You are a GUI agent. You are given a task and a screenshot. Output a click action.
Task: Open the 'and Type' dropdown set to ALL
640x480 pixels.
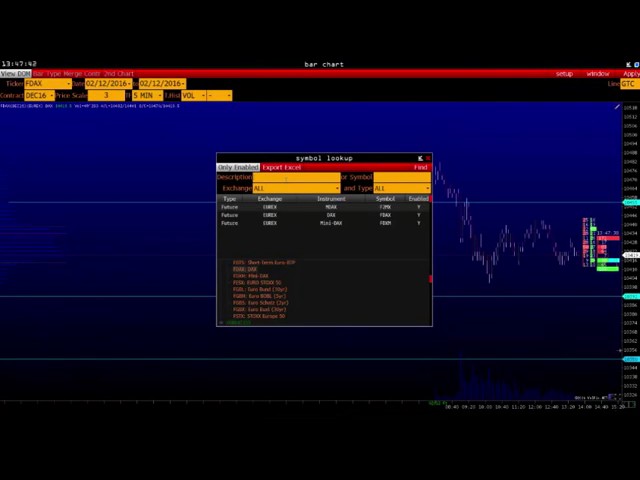[x=402, y=188]
